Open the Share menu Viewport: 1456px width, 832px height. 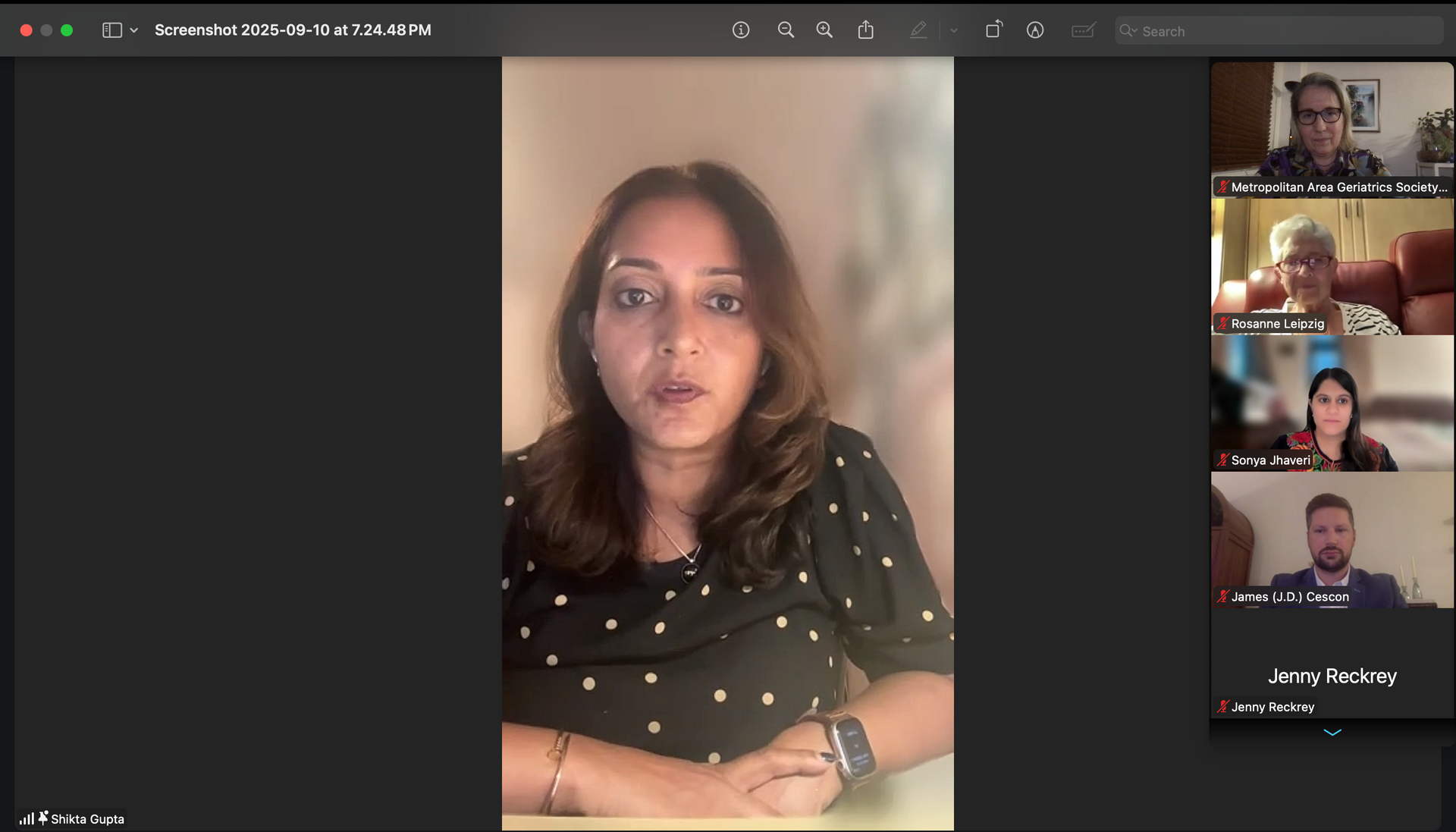pyautogui.click(x=865, y=30)
